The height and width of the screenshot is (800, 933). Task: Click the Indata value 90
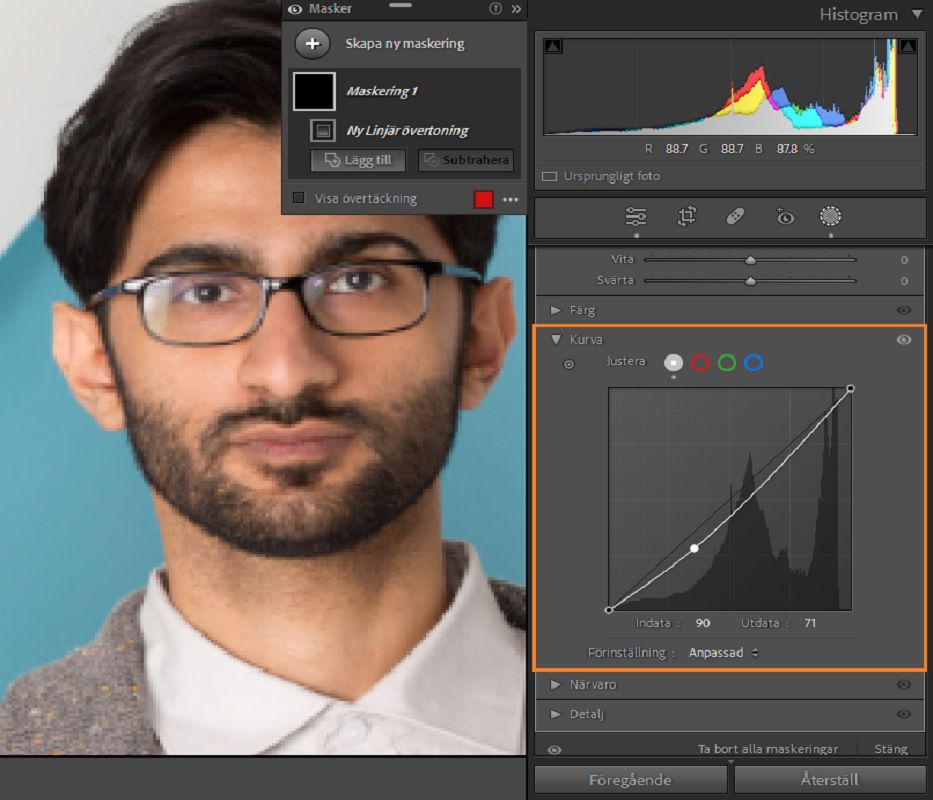[703, 623]
